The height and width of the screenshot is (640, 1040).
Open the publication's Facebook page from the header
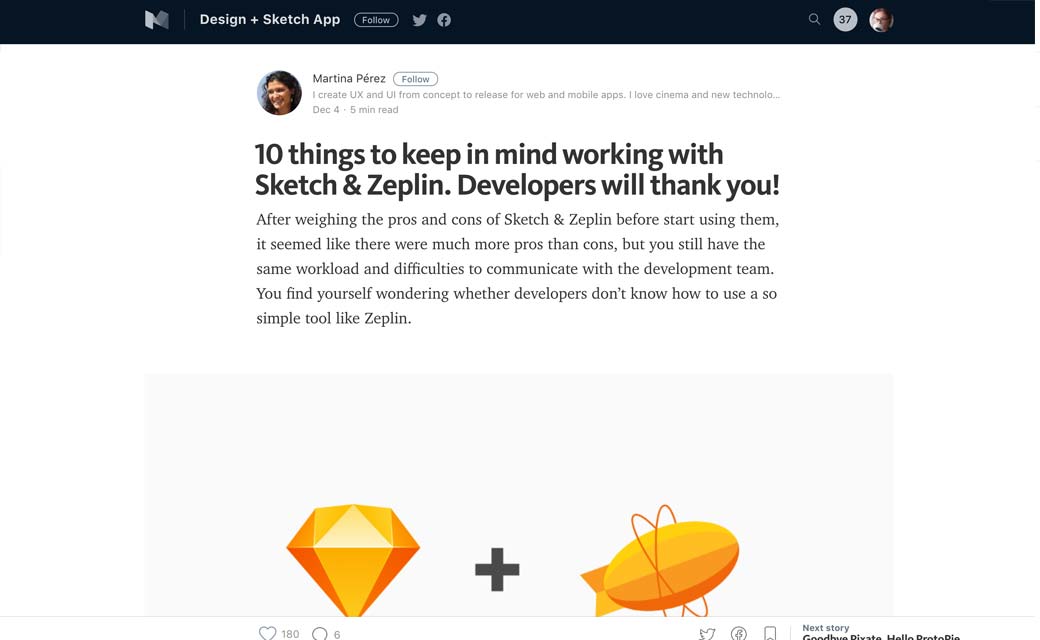pyautogui.click(x=444, y=20)
